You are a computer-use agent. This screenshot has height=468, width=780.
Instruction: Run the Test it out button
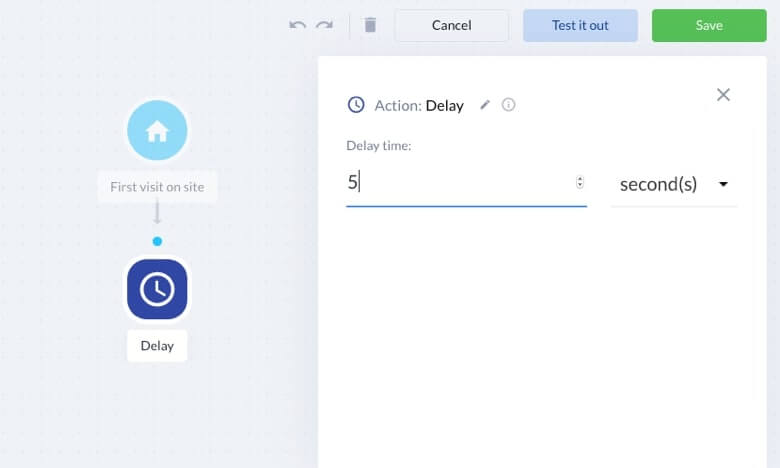coord(580,25)
